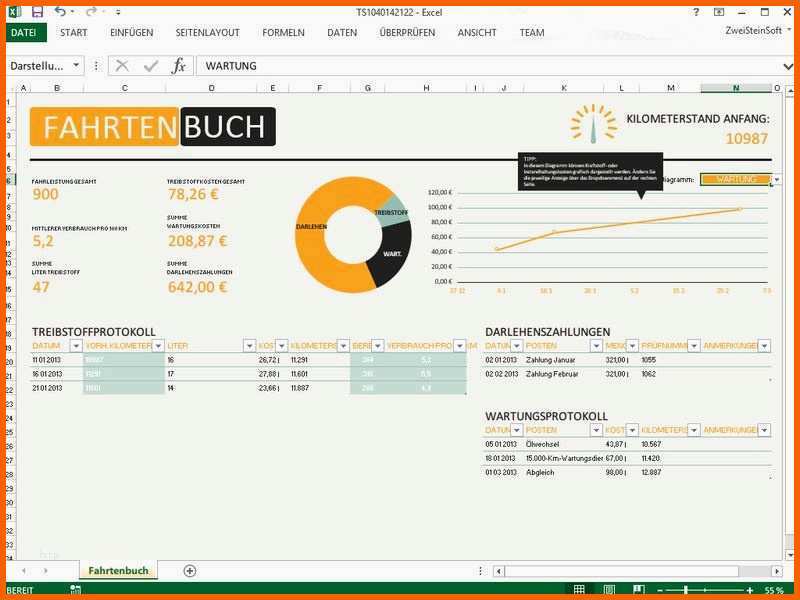Click the Enter checkmark icon in formula bar
The image size is (800, 600).
point(151,65)
